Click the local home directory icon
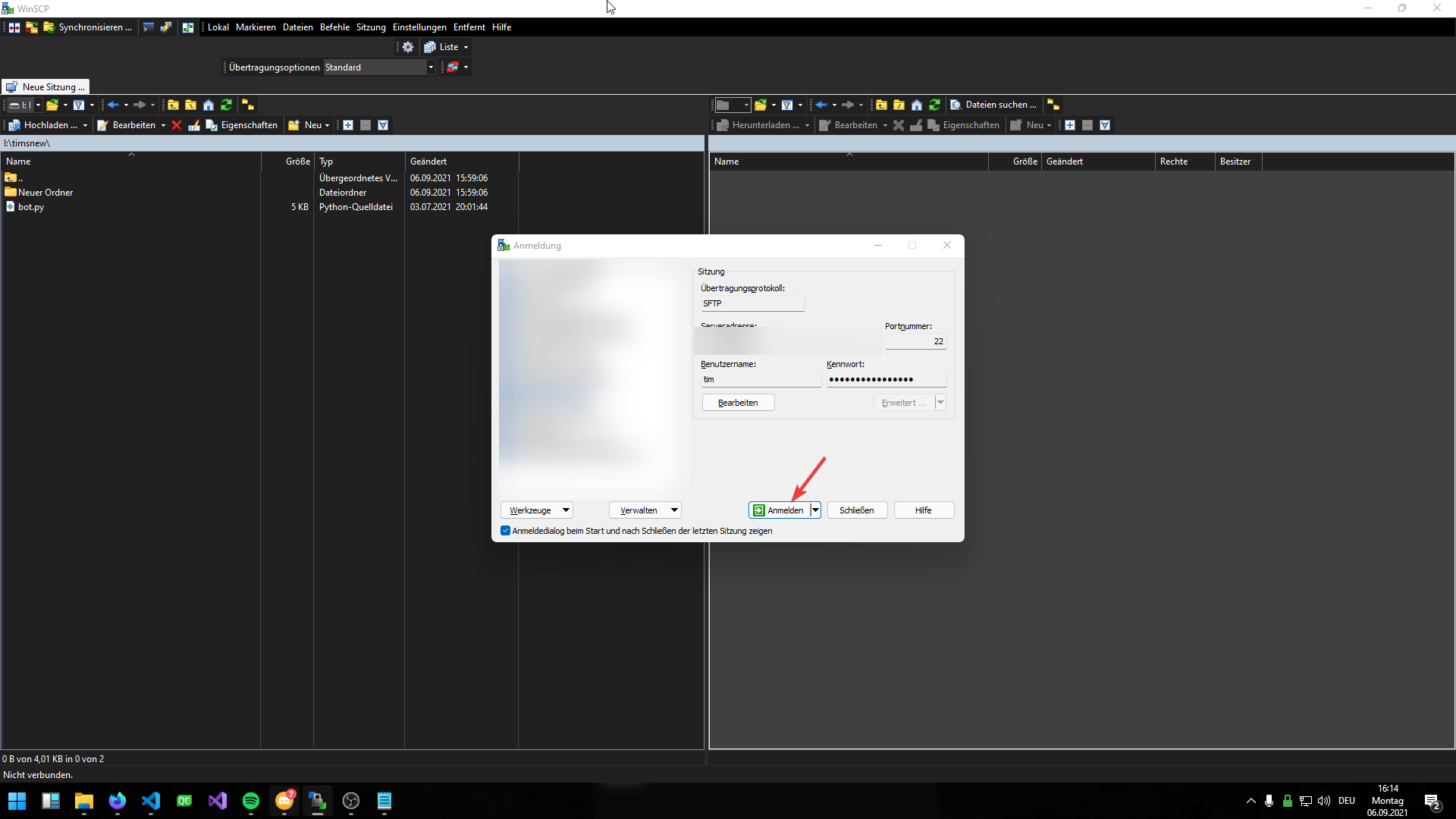Viewport: 1456px width, 819px height. (x=209, y=105)
